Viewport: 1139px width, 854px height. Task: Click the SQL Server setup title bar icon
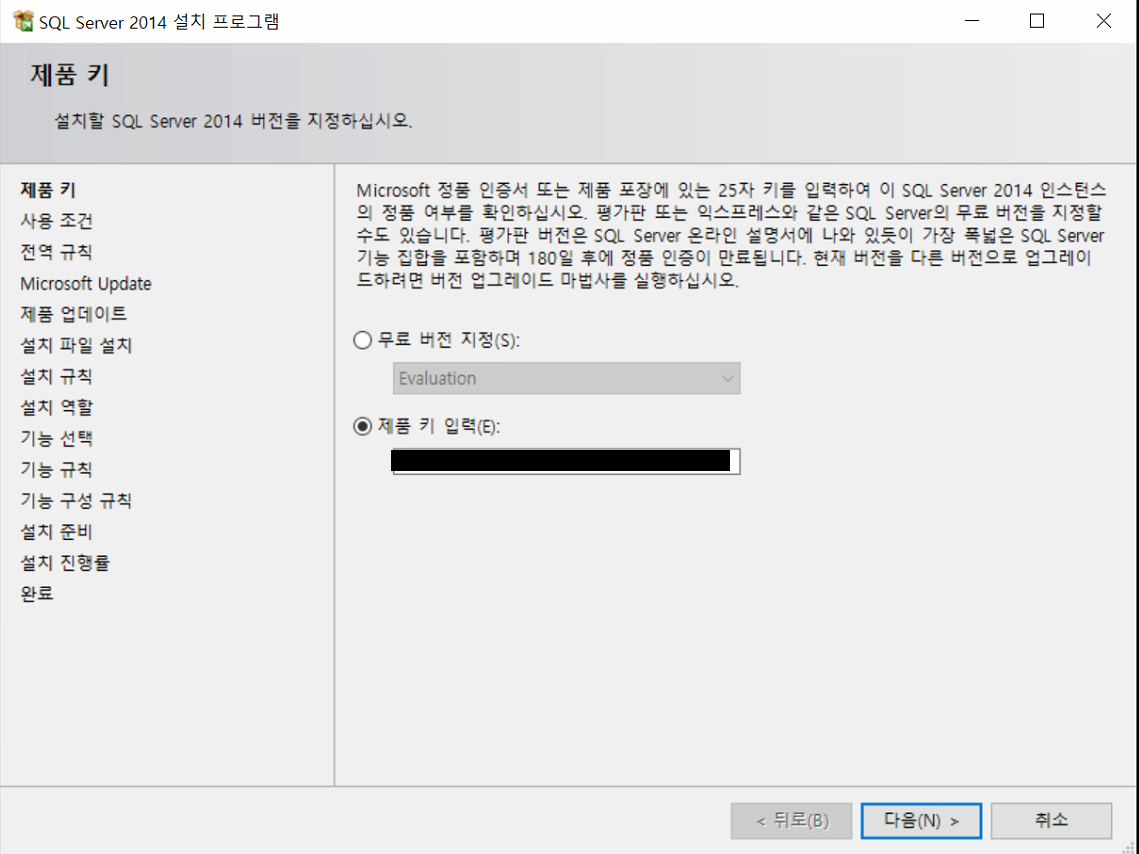[23, 21]
